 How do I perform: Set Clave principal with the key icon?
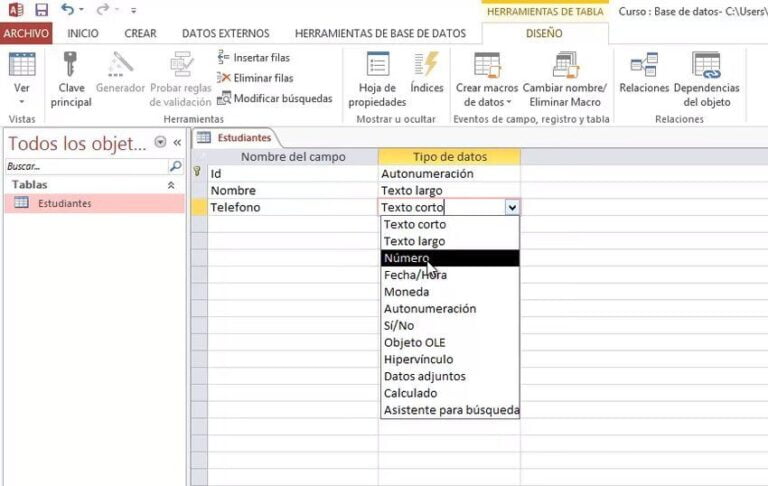tap(71, 64)
